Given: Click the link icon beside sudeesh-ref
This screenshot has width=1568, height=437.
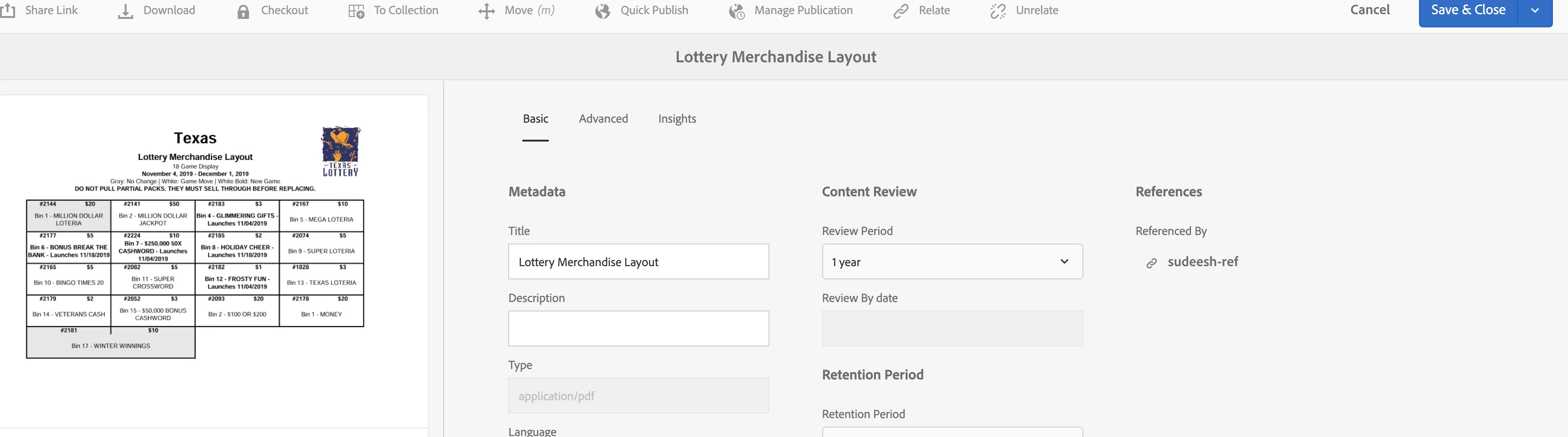Looking at the screenshot, I should [1152, 263].
